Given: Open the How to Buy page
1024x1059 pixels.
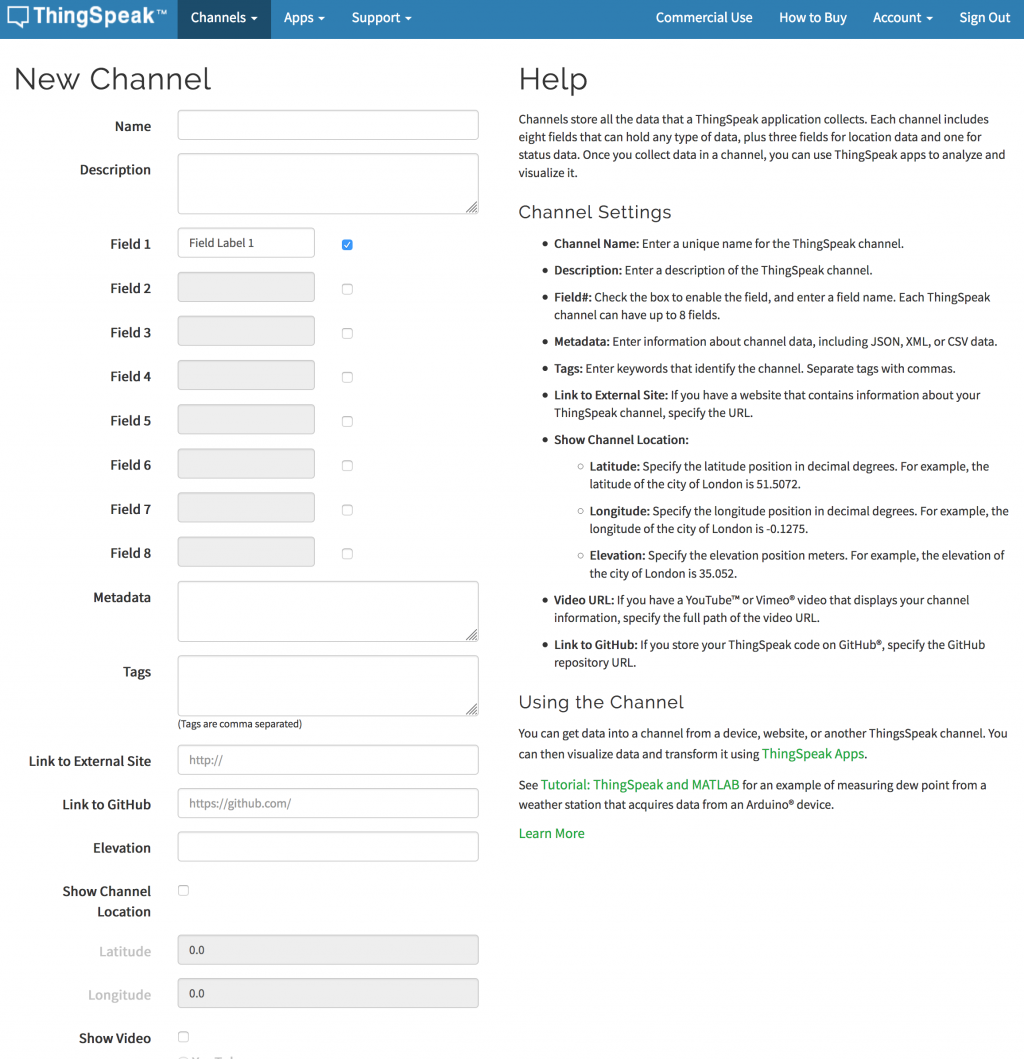Looking at the screenshot, I should pos(813,18).
